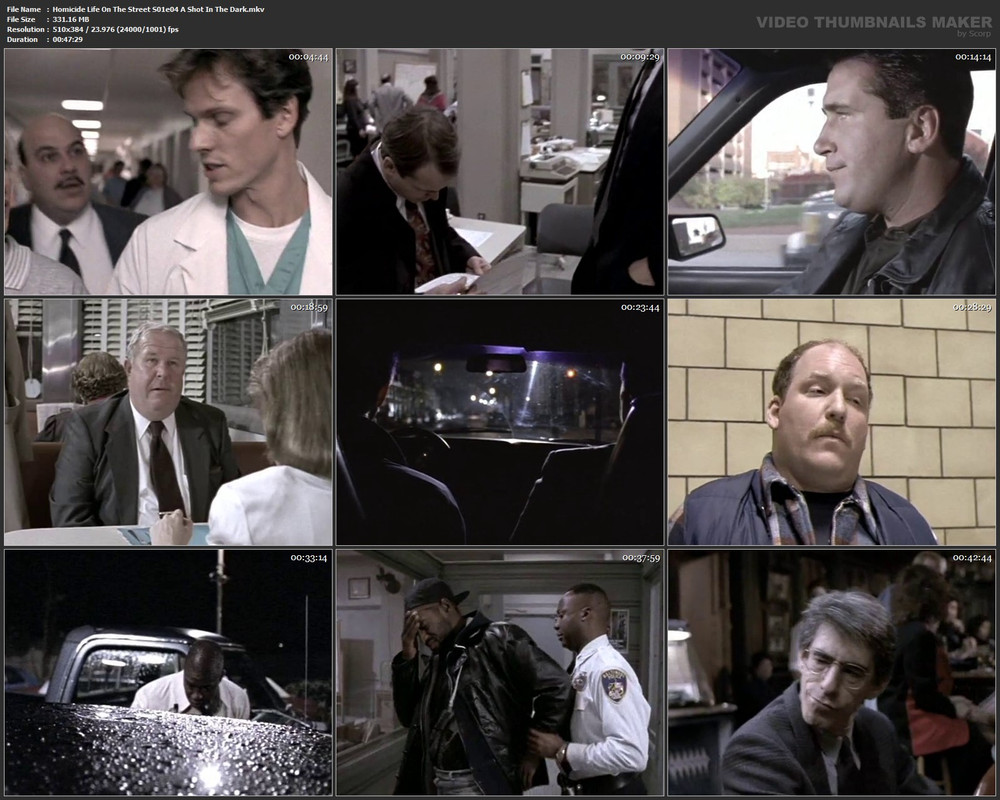Click the timestamp label 00:23:44
Viewport: 1000px width, 800px height.
640,307
